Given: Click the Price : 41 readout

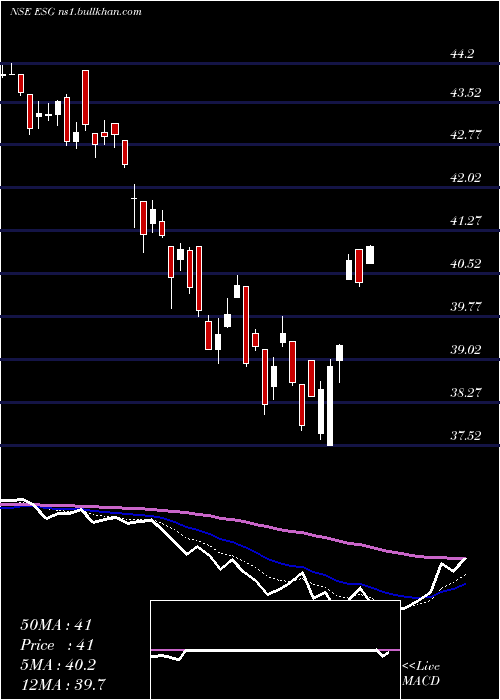Looking at the screenshot, I should tap(57, 645).
